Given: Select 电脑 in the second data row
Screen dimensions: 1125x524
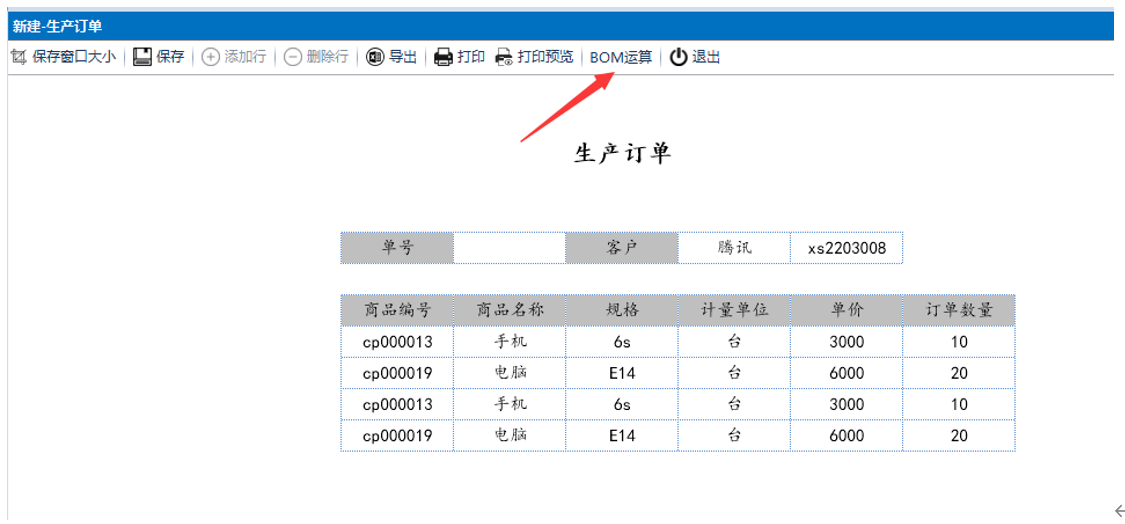Looking at the screenshot, I should tap(509, 373).
